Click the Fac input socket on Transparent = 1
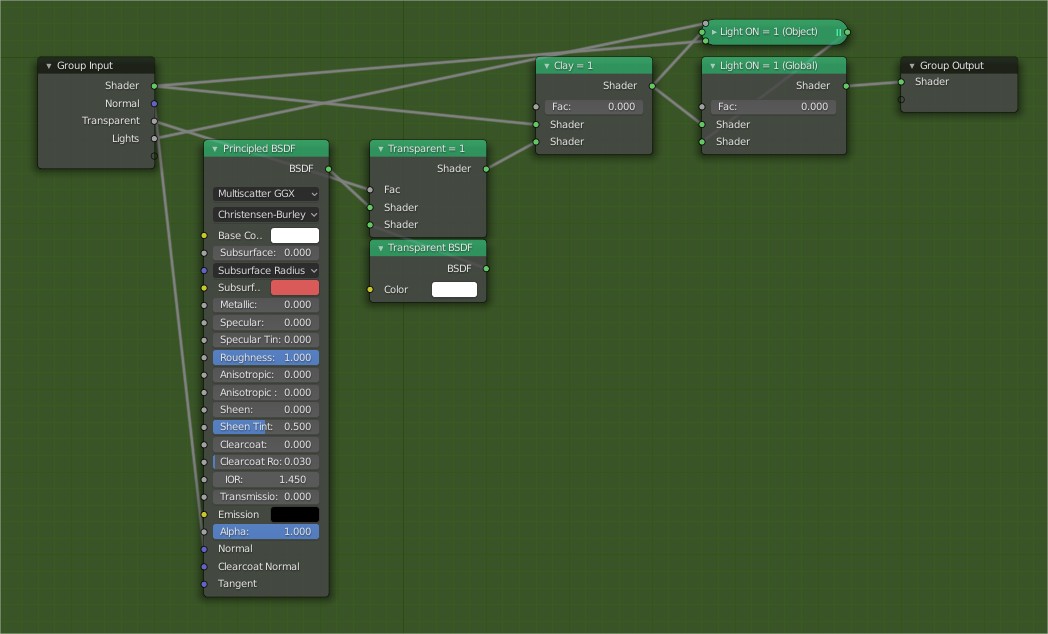 370,189
